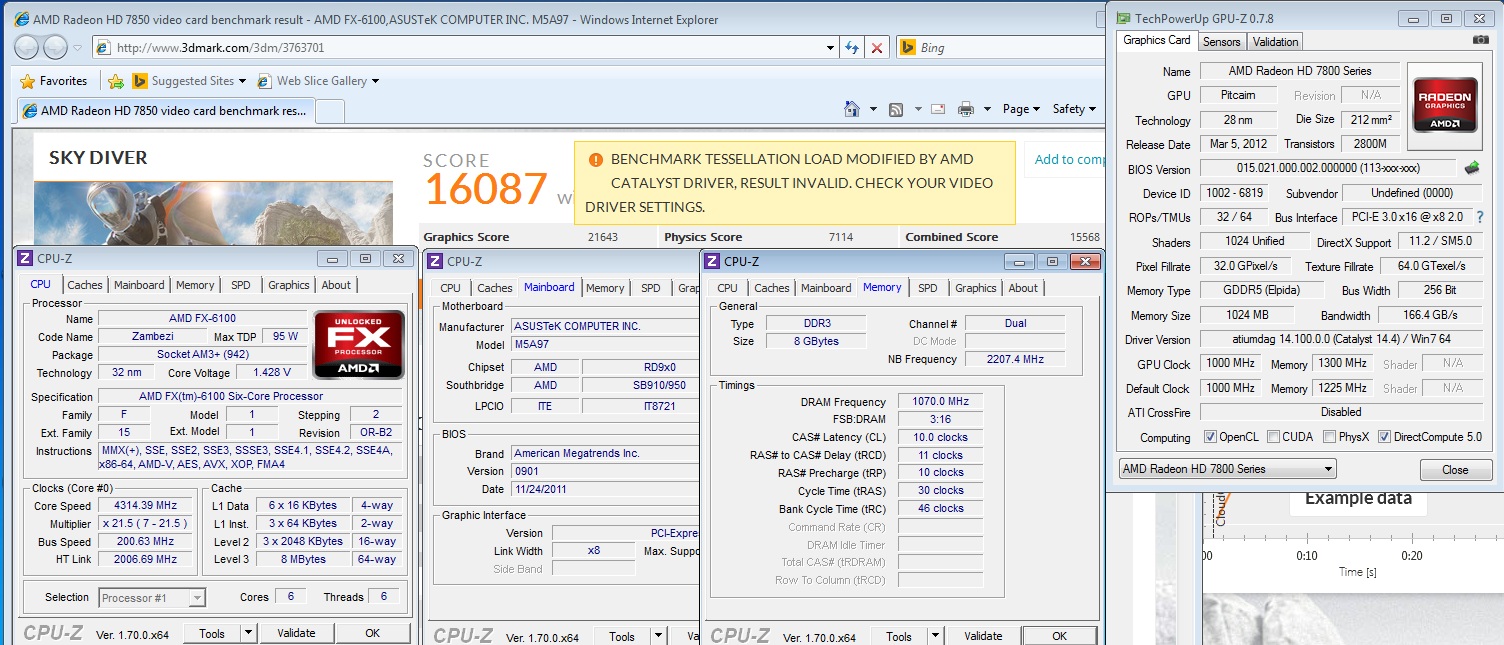The width and height of the screenshot is (1504, 645).
Task: Click the GPU-Z camera screenshot icon
Action: point(1481,40)
